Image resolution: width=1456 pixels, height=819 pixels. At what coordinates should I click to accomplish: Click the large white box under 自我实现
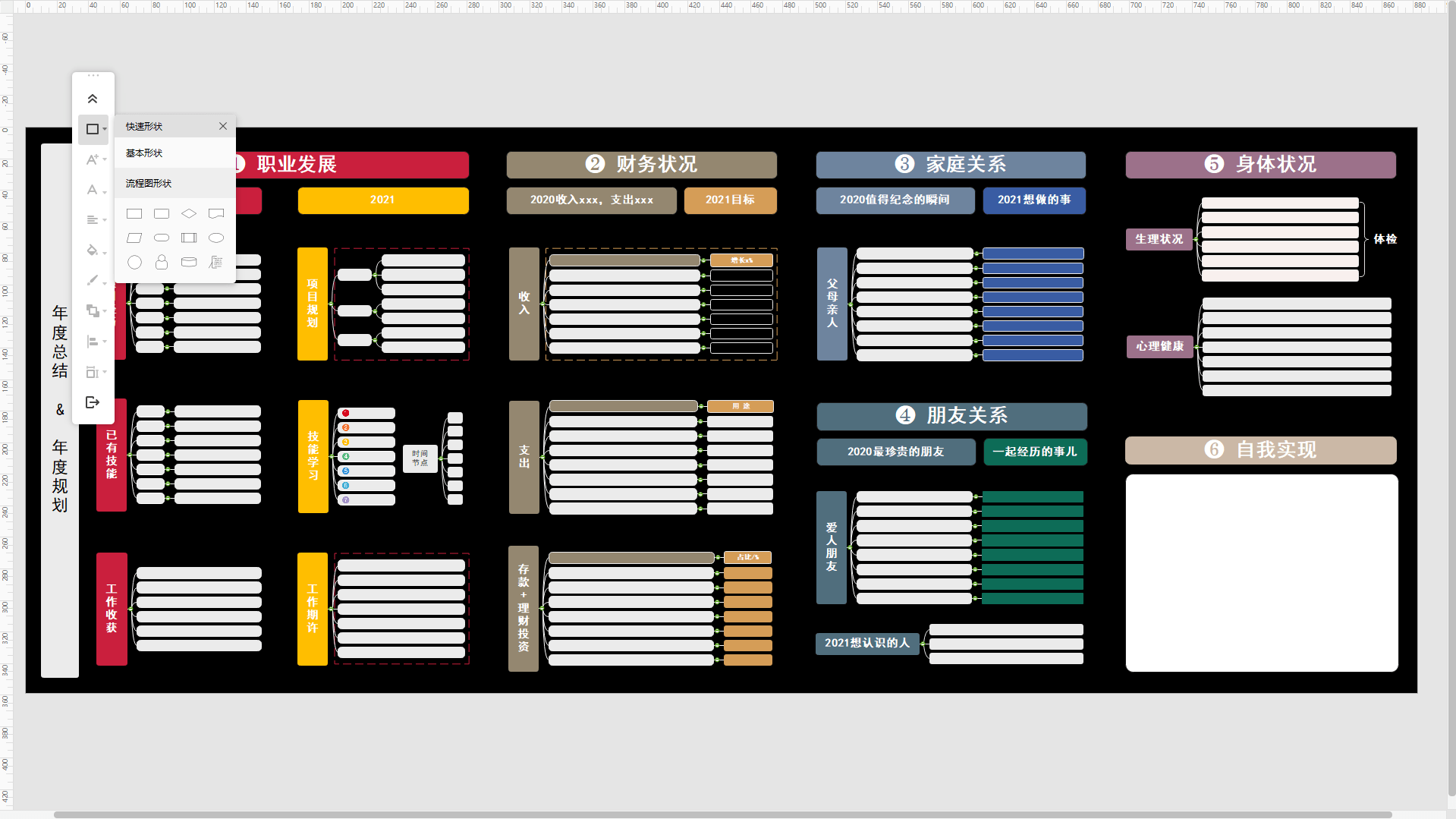point(1262,573)
